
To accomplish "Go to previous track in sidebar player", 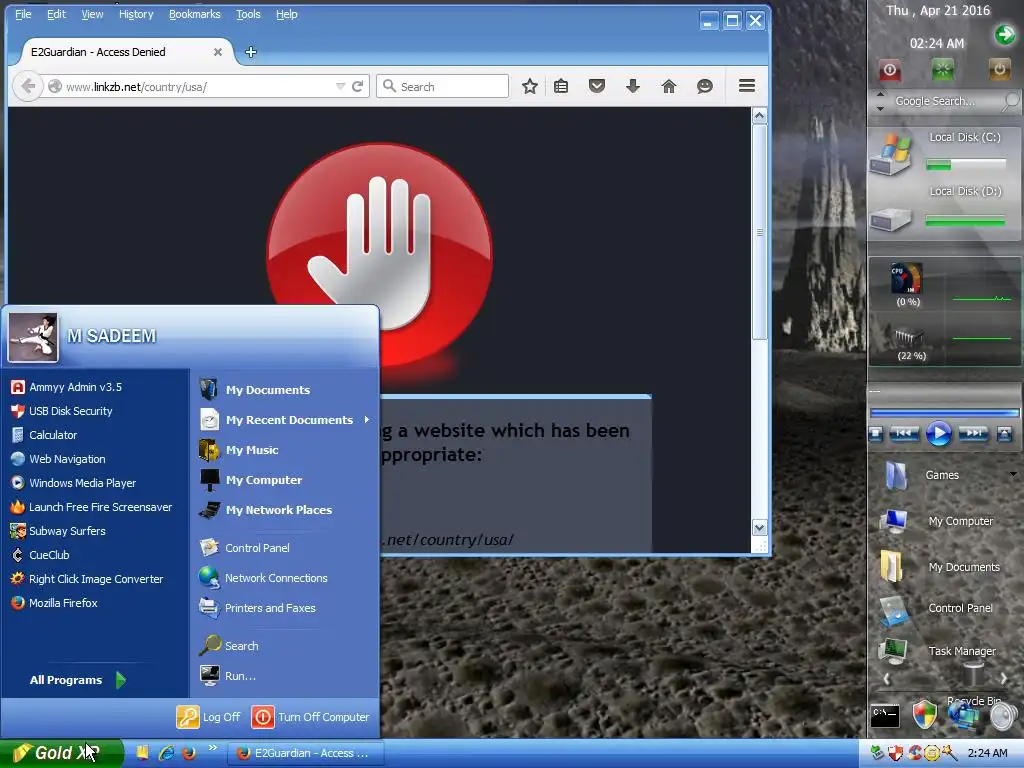I will tap(904, 433).
